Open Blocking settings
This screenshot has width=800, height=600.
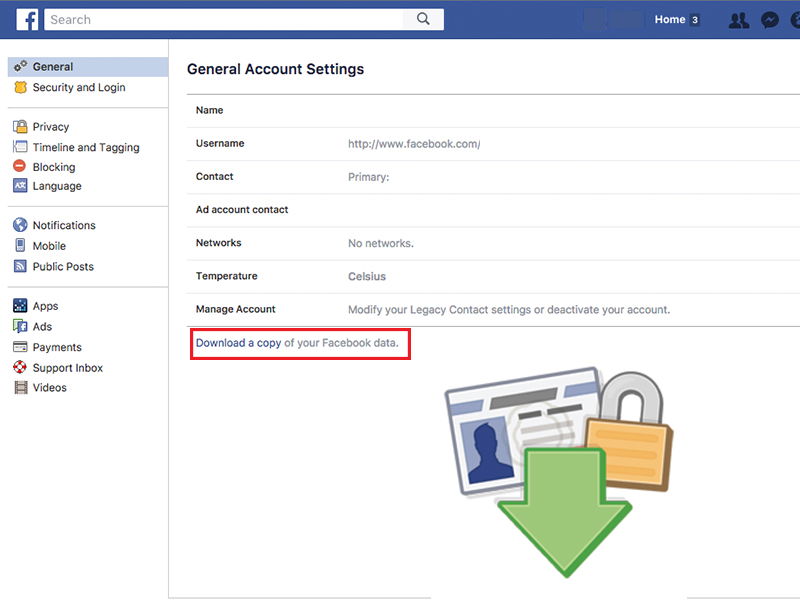(54, 167)
